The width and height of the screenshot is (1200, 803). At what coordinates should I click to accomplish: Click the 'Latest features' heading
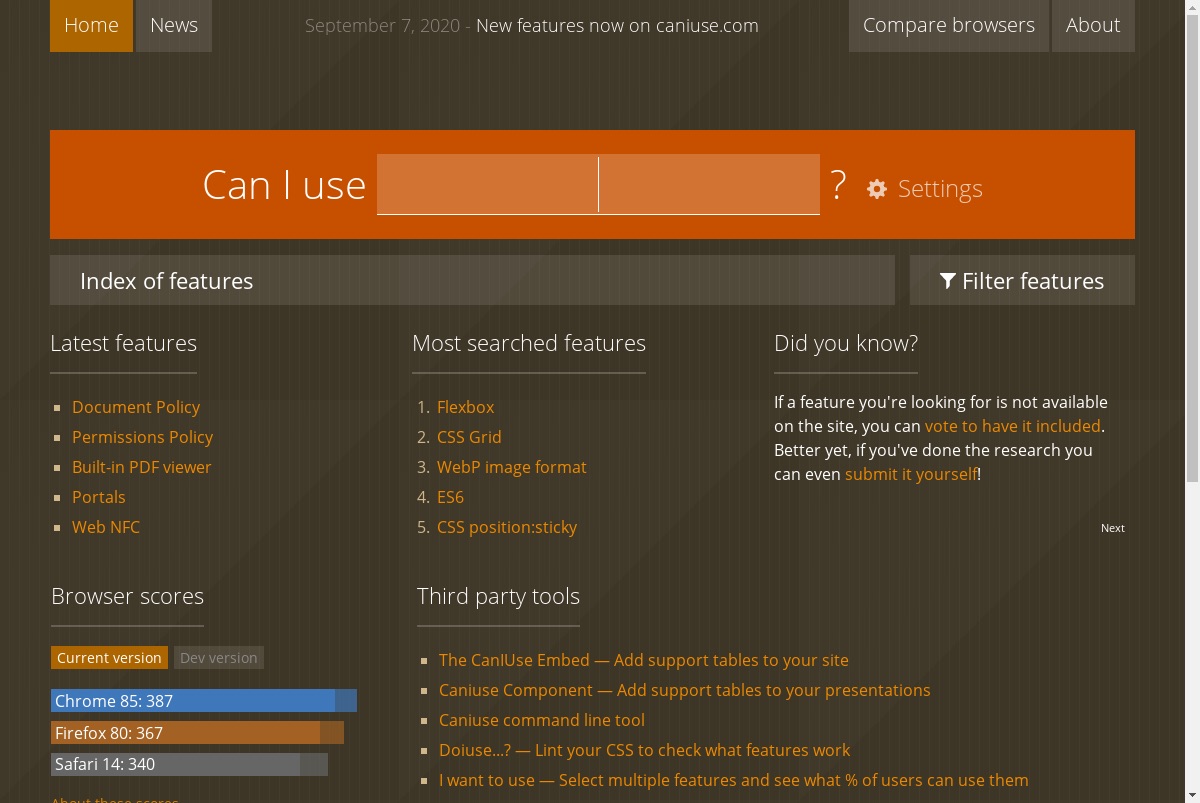click(x=123, y=343)
